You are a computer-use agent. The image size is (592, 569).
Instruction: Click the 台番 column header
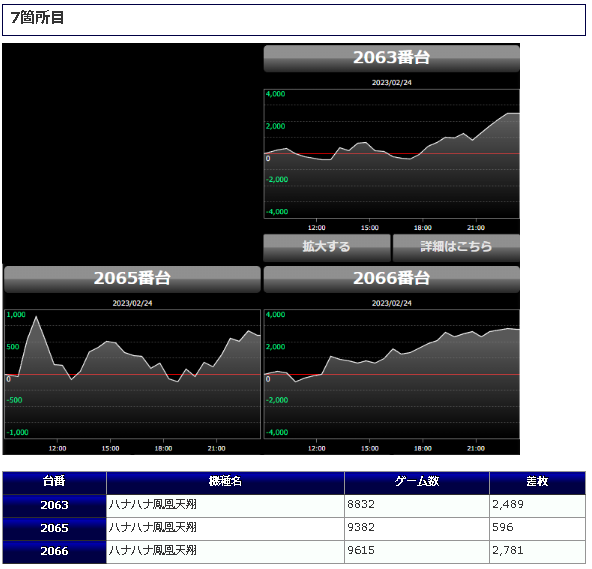(x=54, y=483)
